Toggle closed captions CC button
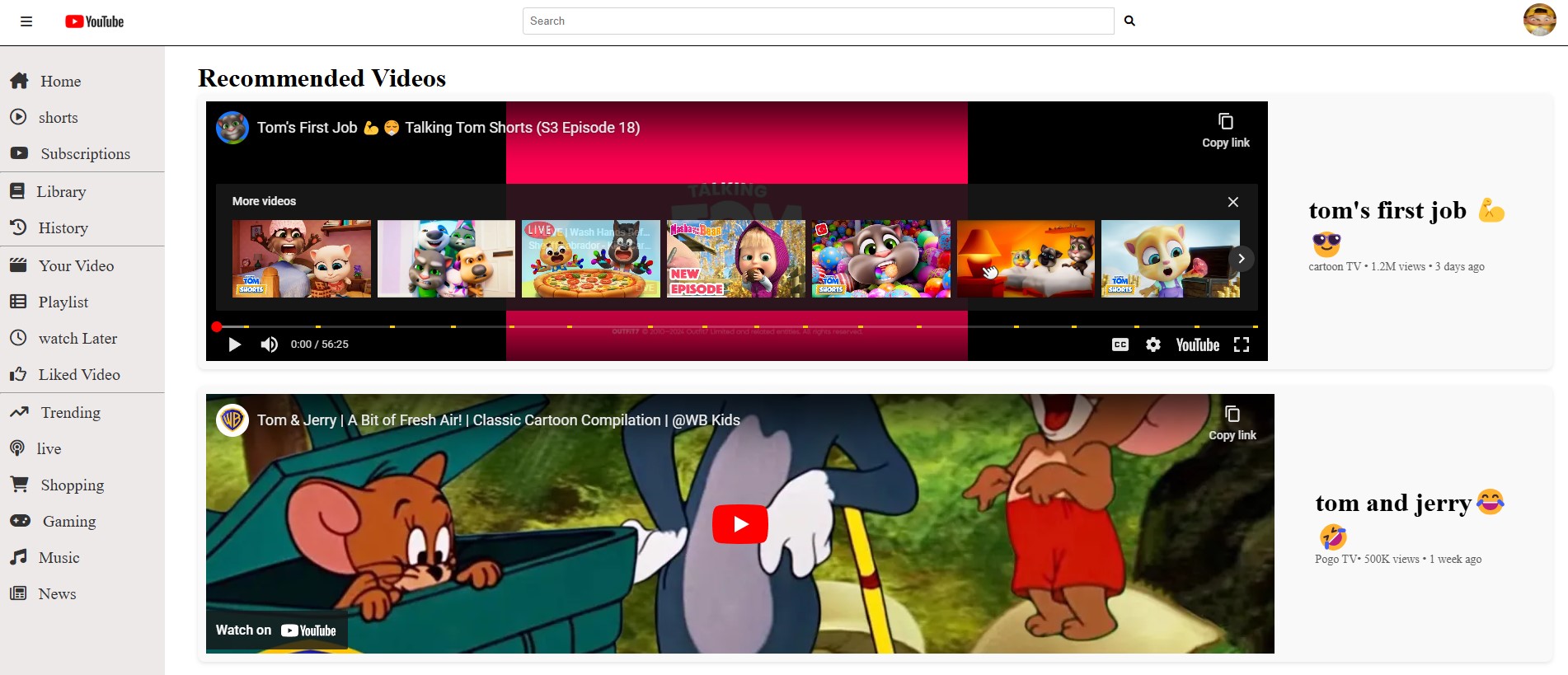The height and width of the screenshot is (675, 1568). [x=1120, y=345]
